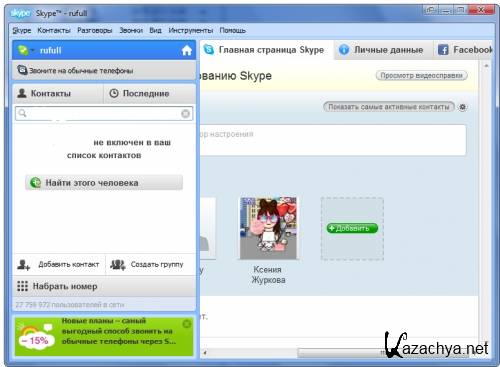
Task: Click Создать группу button
Action: (151, 264)
